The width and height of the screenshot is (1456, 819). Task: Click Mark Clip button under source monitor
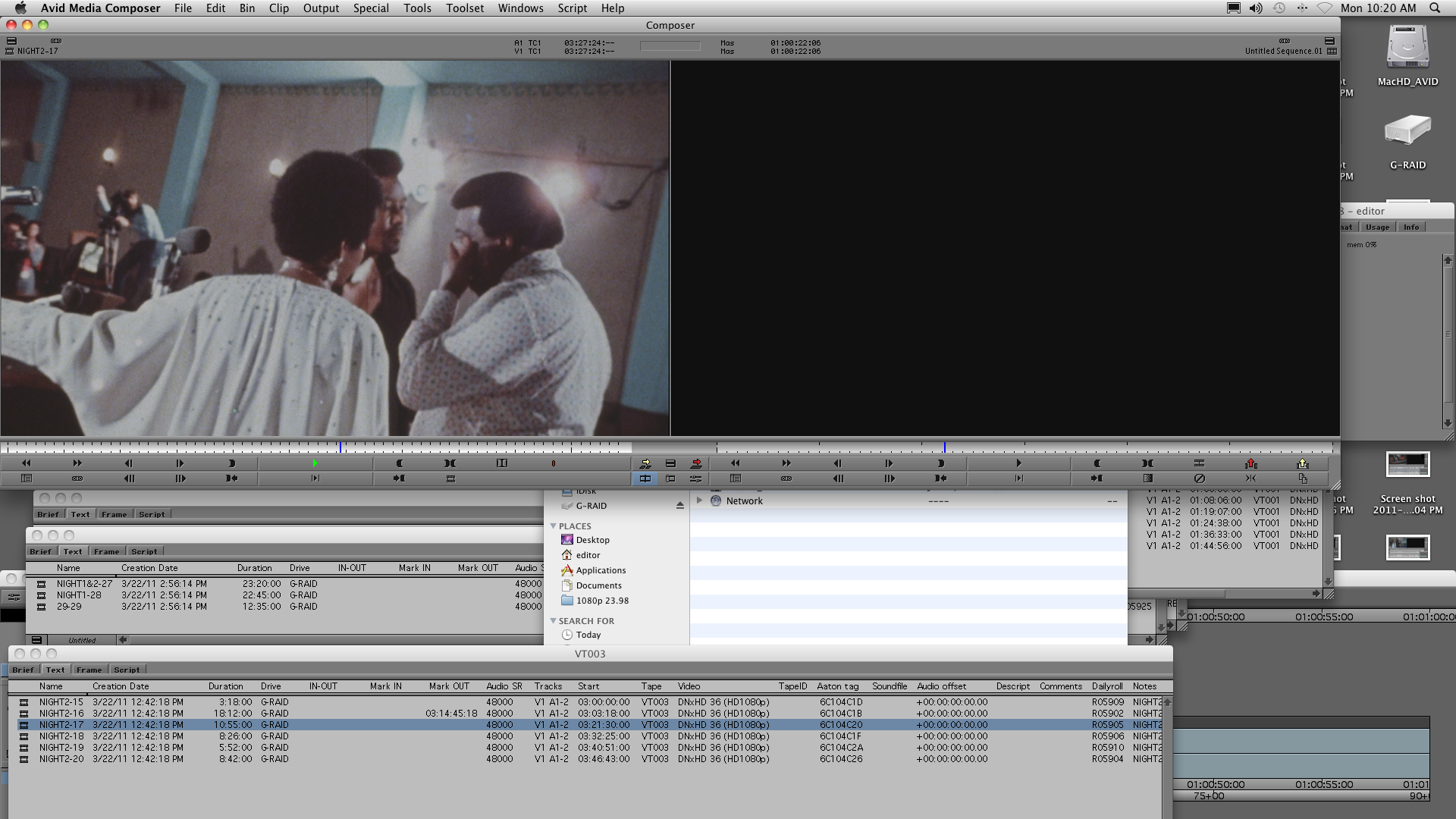click(450, 463)
